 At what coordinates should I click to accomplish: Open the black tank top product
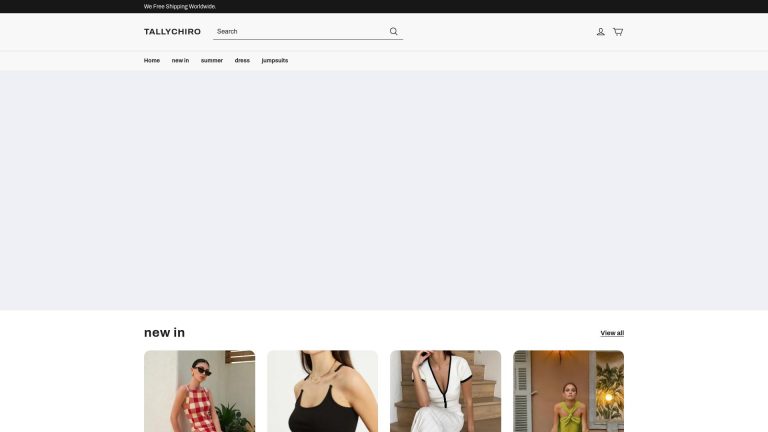[322, 400]
